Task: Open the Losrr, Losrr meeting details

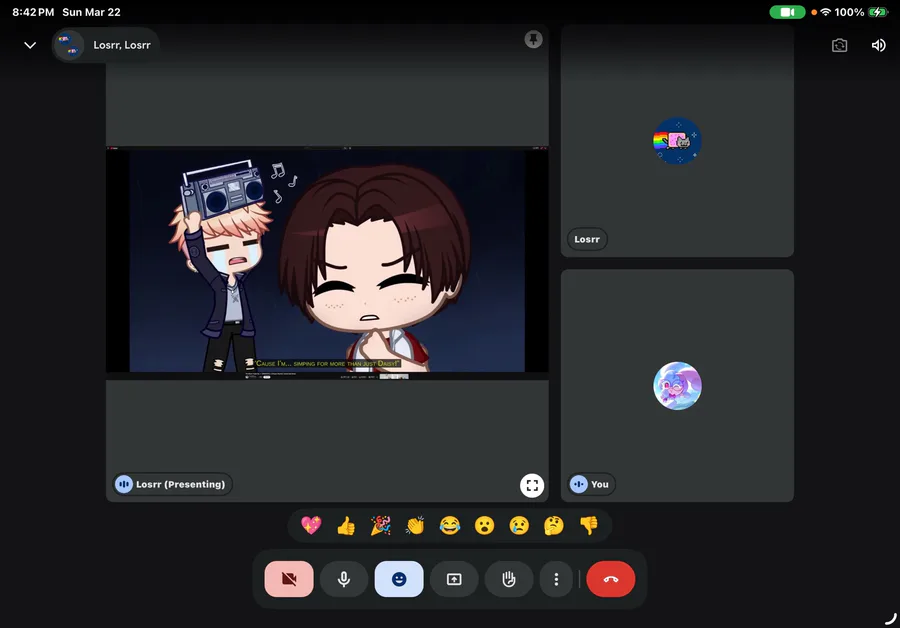Action: point(105,45)
